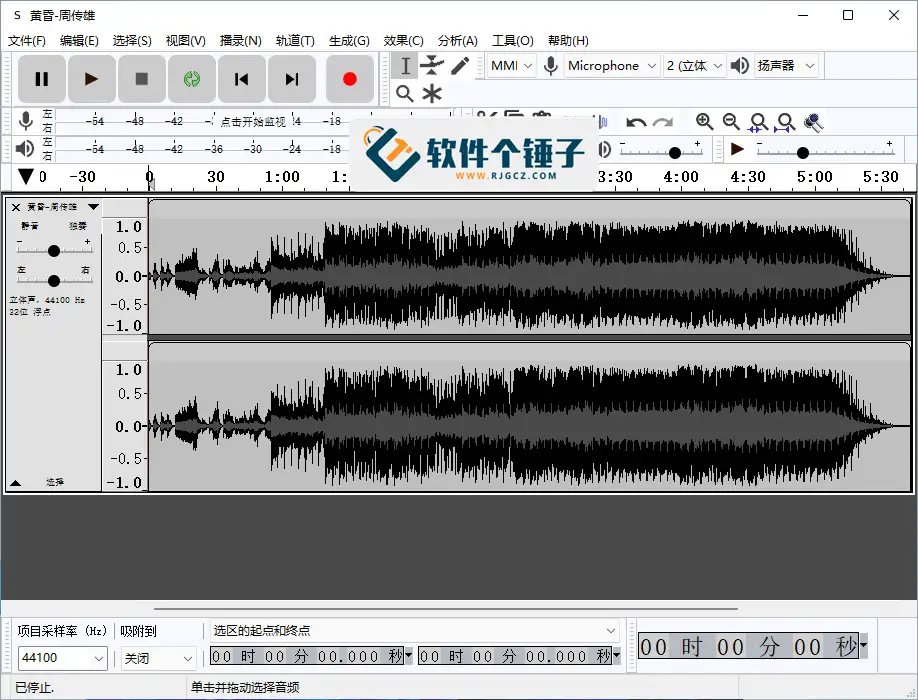Open the 效果 menu
Image resolution: width=918 pixels, height=700 pixels.
(403, 40)
